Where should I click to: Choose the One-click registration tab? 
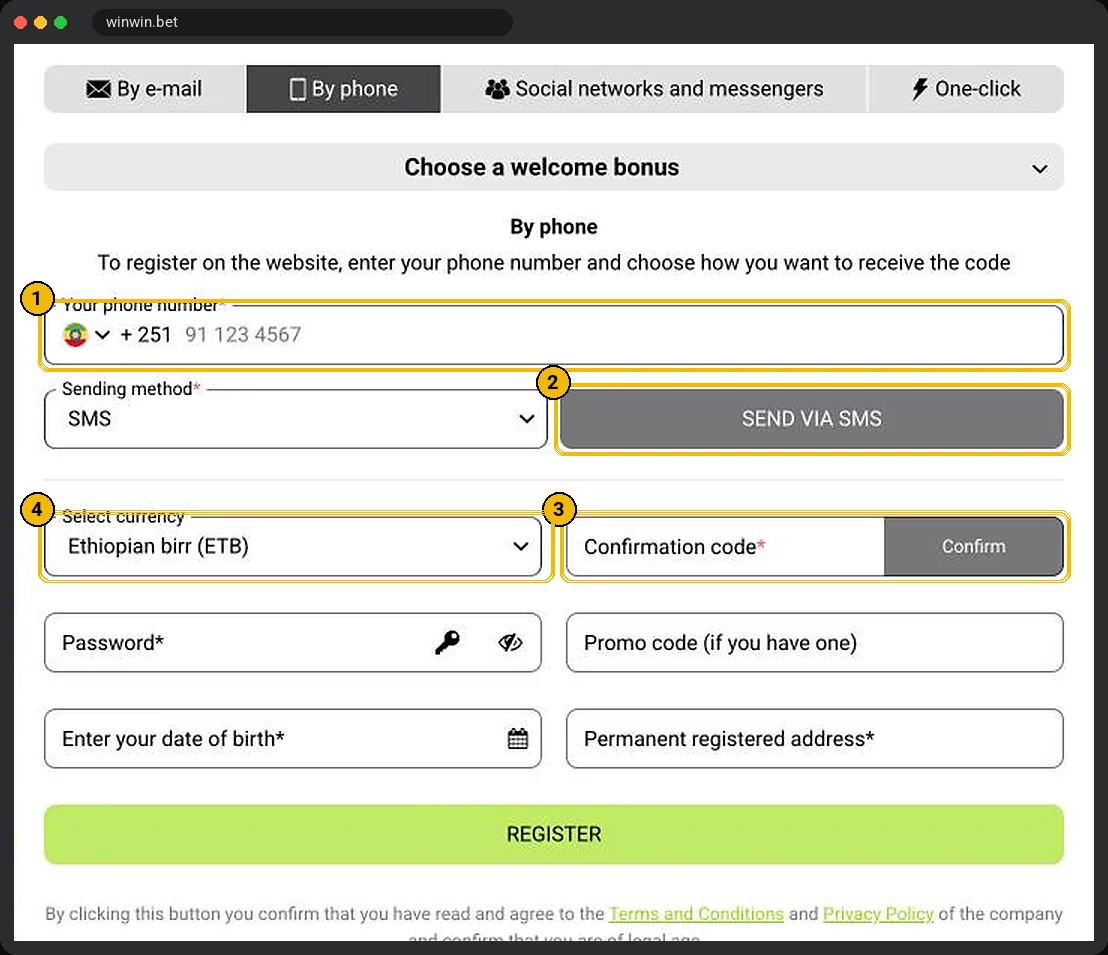966,89
